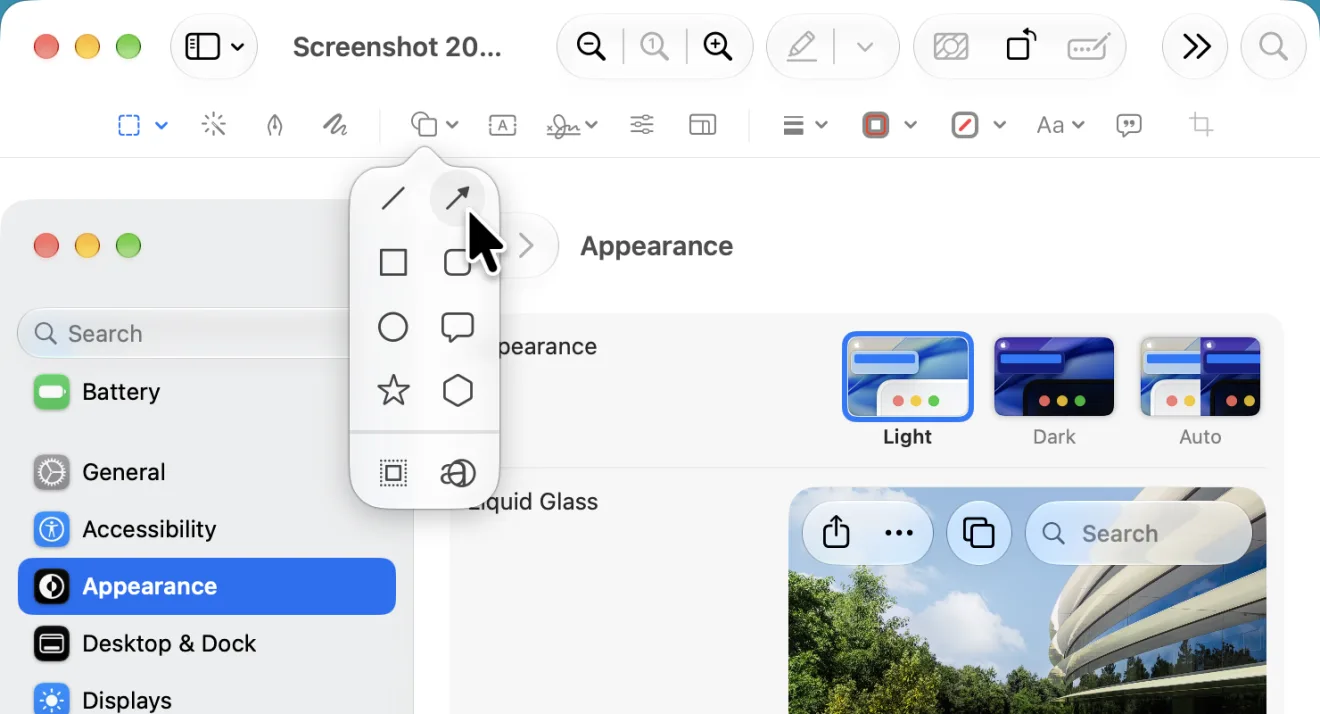Rotate the image with the rotate icon

pos(1021,46)
